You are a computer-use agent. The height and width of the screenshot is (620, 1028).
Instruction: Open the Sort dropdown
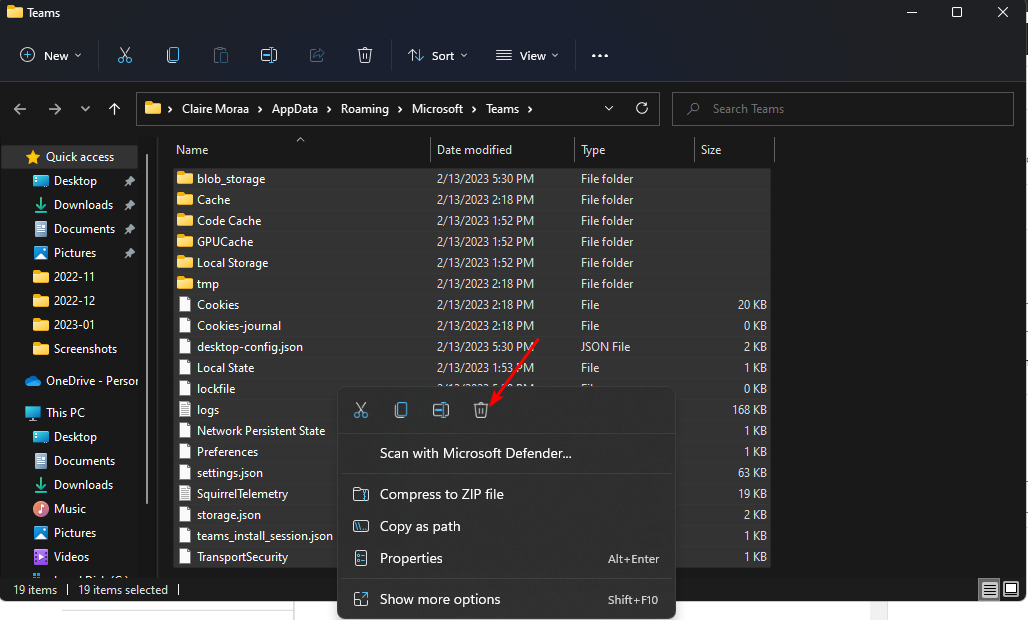tap(437, 55)
